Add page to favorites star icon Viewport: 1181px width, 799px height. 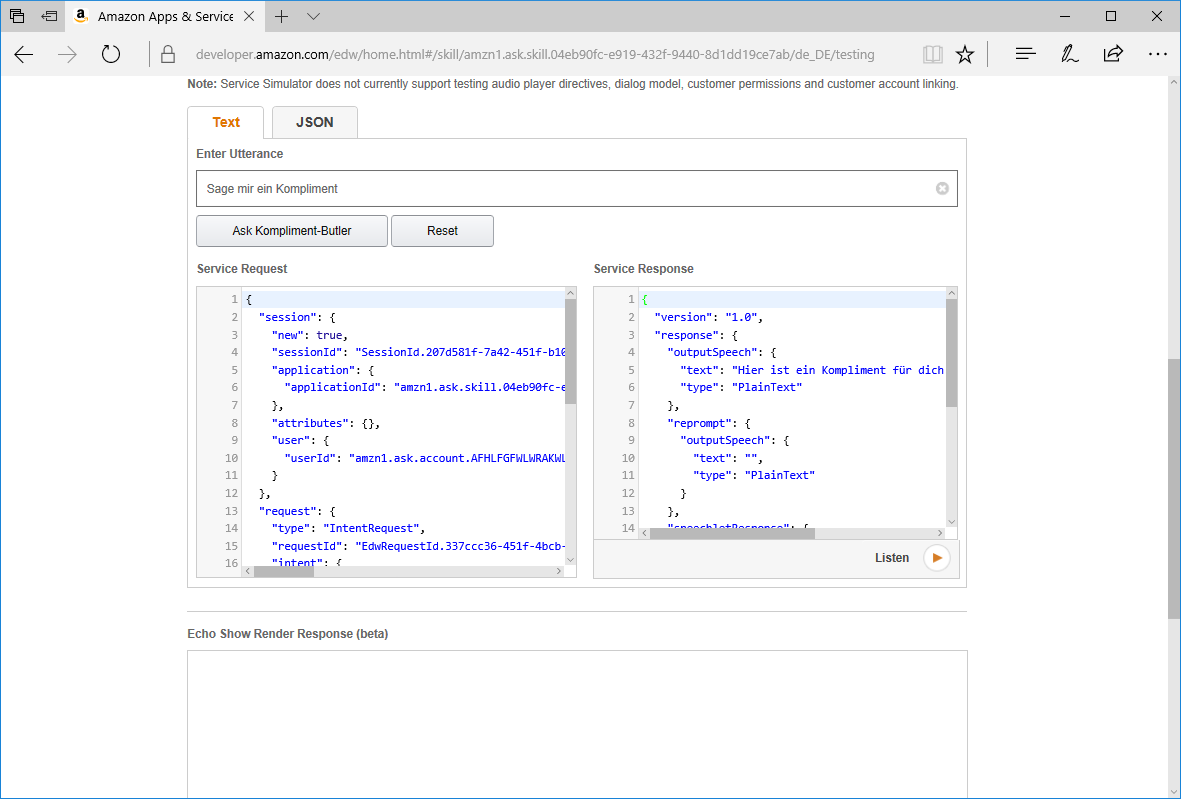click(964, 54)
